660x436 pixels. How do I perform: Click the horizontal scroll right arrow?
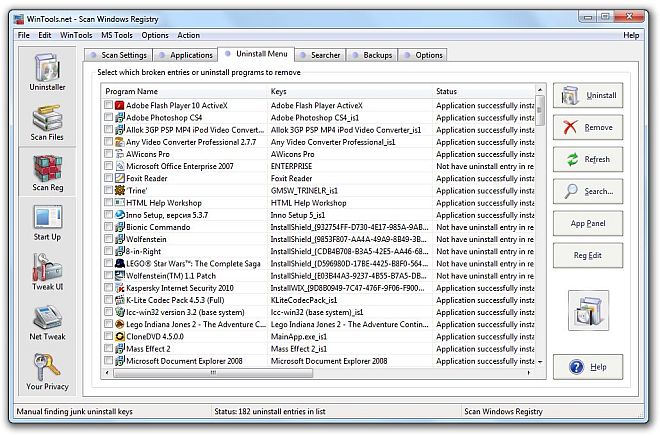point(529,373)
